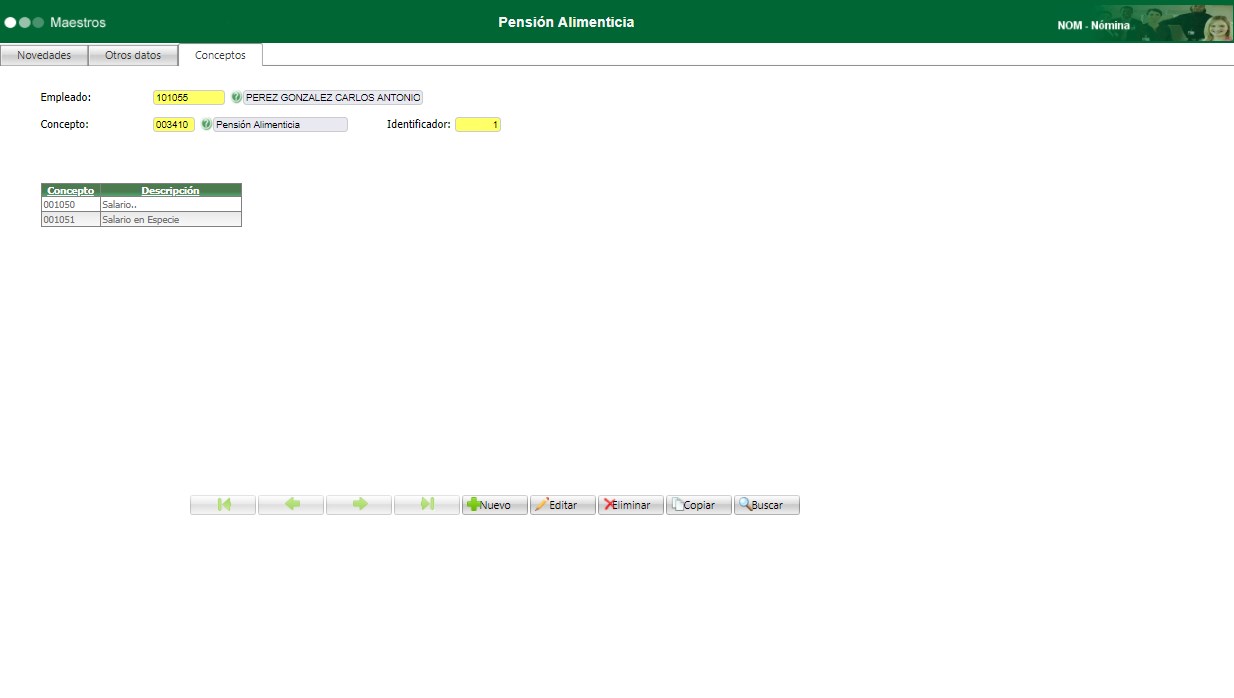Click the Identificador: label
The width and height of the screenshot is (1234, 698).
click(x=419, y=125)
